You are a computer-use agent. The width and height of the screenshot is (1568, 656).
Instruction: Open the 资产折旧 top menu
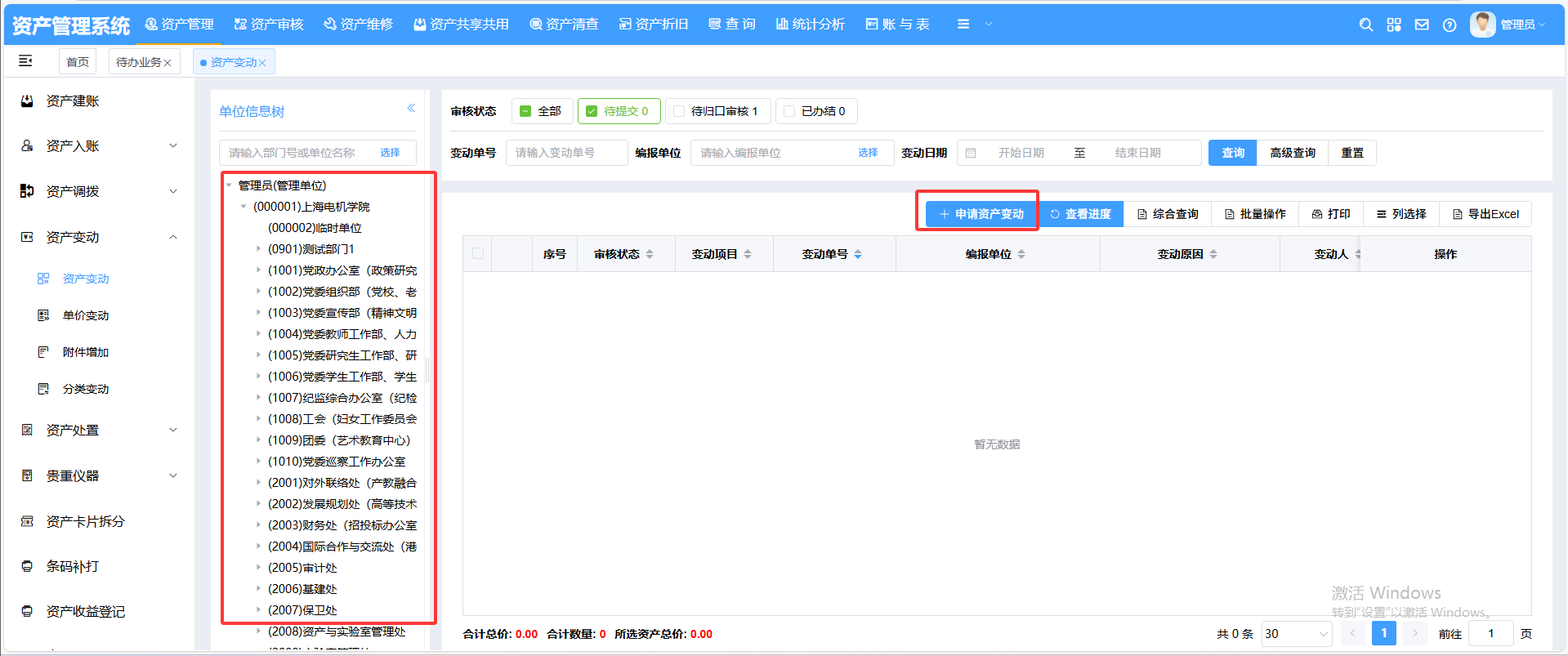[x=654, y=25]
